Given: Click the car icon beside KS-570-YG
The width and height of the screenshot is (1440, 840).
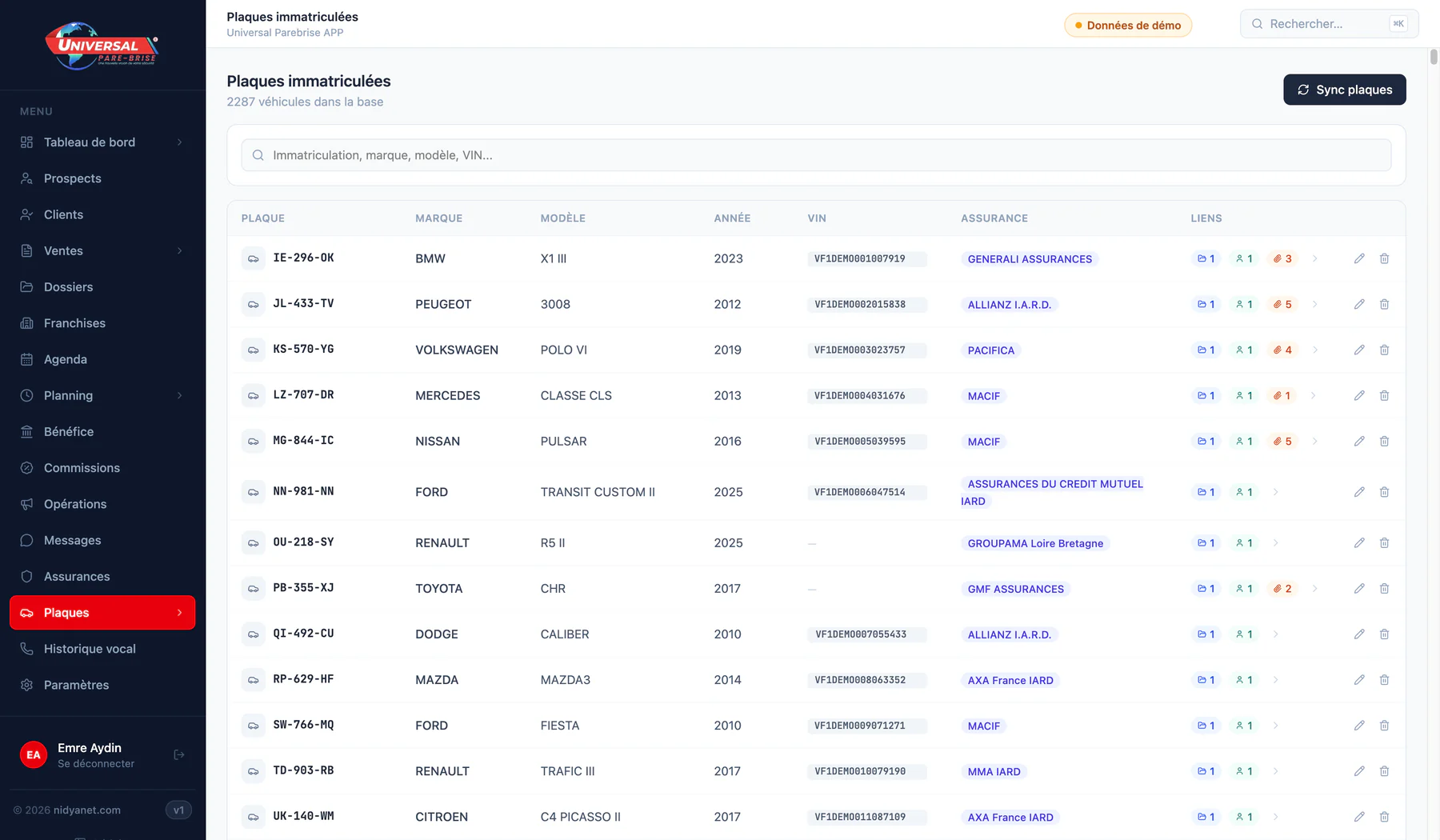Looking at the screenshot, I should pos(253,350).
